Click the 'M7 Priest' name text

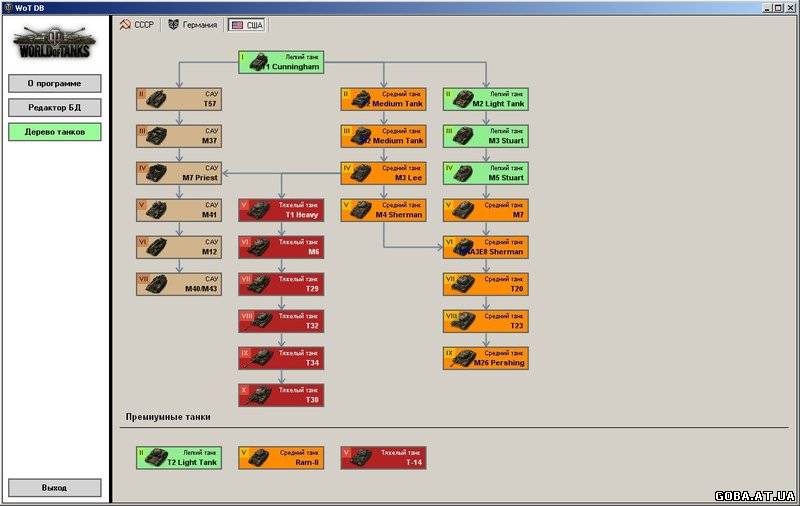200,178
